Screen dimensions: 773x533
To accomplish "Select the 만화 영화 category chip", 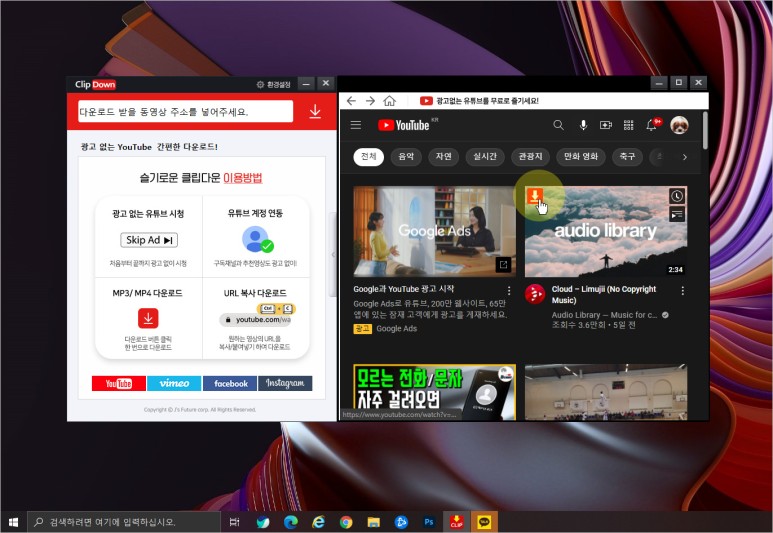I will coord(581,157).
